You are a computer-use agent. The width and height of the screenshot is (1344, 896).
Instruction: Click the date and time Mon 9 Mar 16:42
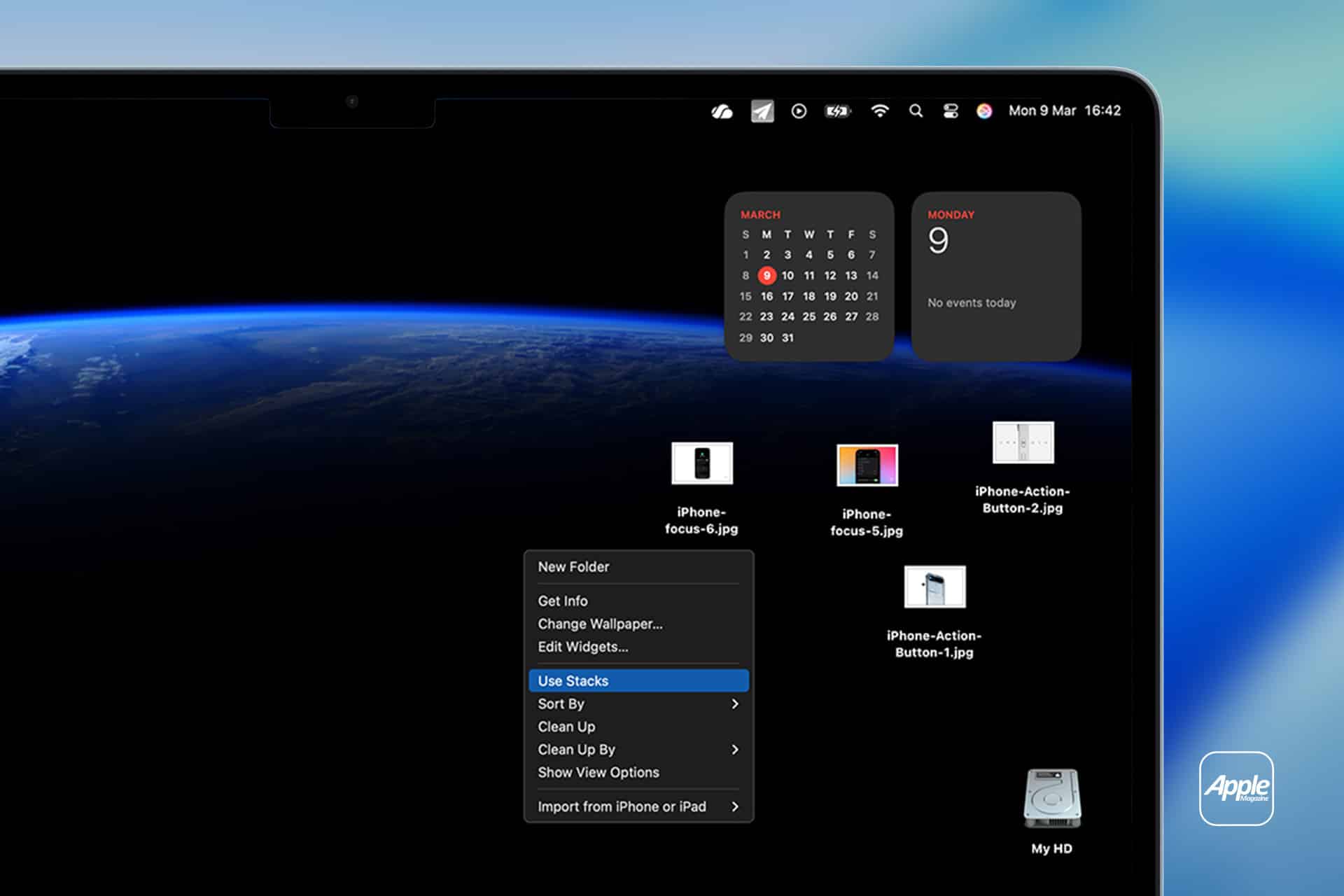click(x=1065, y=111)
